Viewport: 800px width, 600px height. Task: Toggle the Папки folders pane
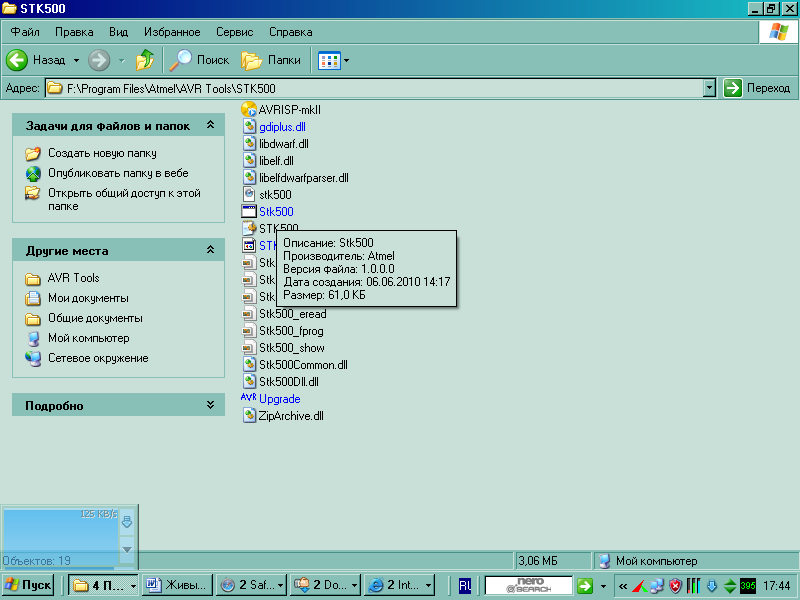271,60
